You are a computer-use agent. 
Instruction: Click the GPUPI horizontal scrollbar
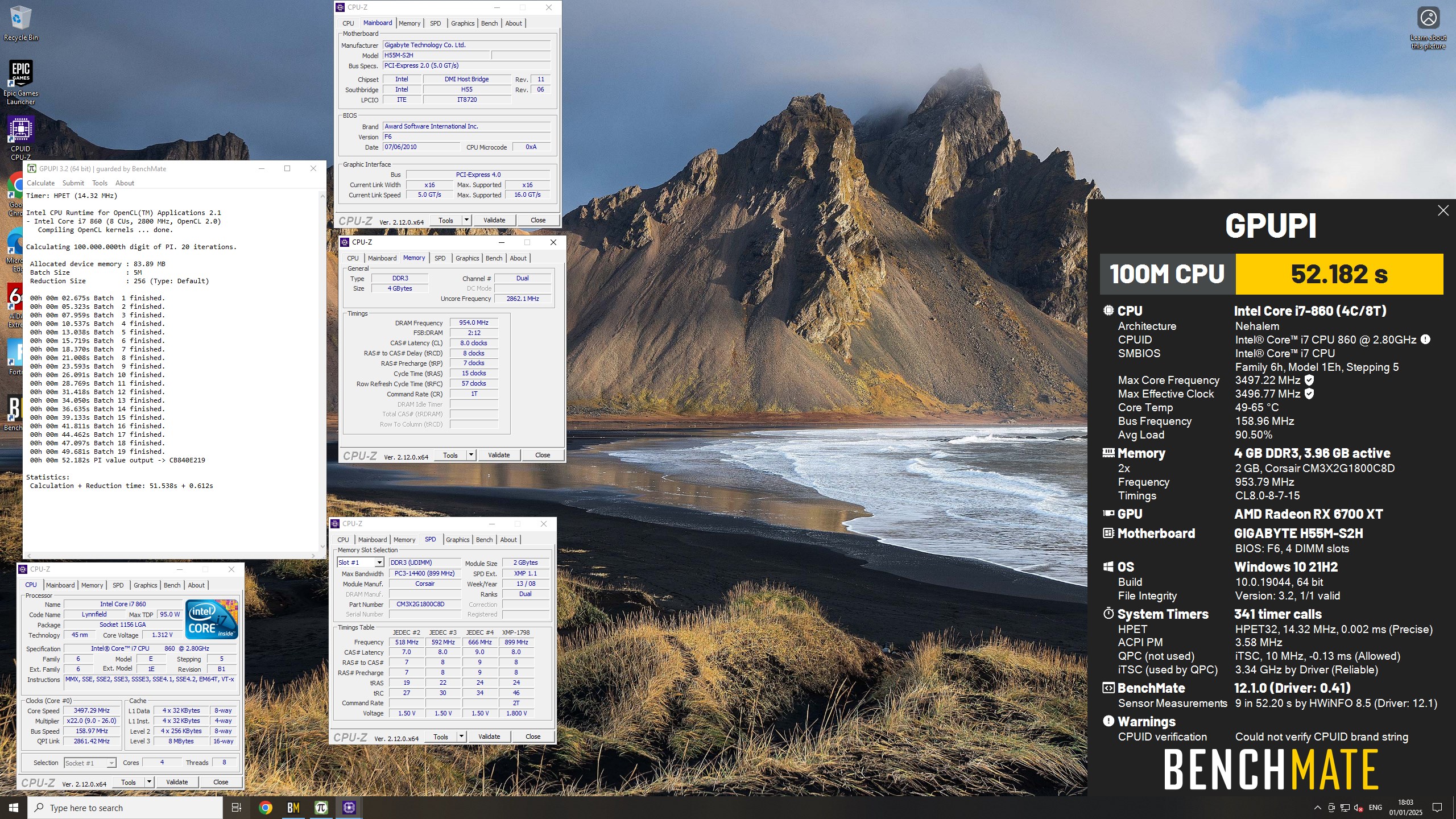171,555
